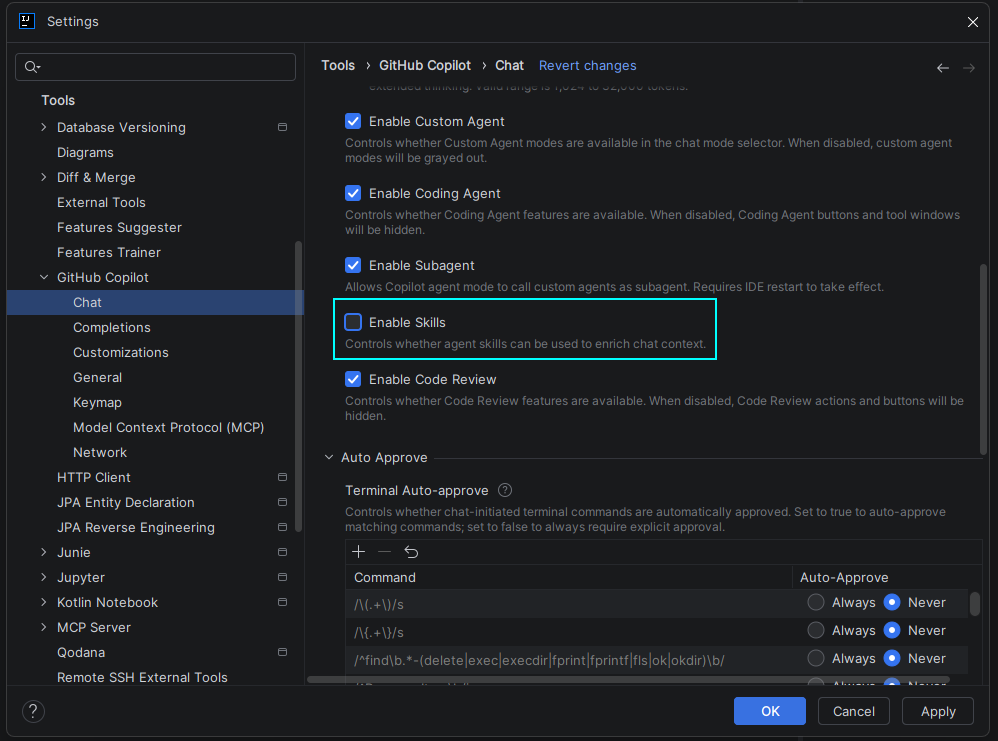Image resolution: width=998 pixels, height=741 pixels.
Task: Click the Command column header
Action: [x=569, y=577]
